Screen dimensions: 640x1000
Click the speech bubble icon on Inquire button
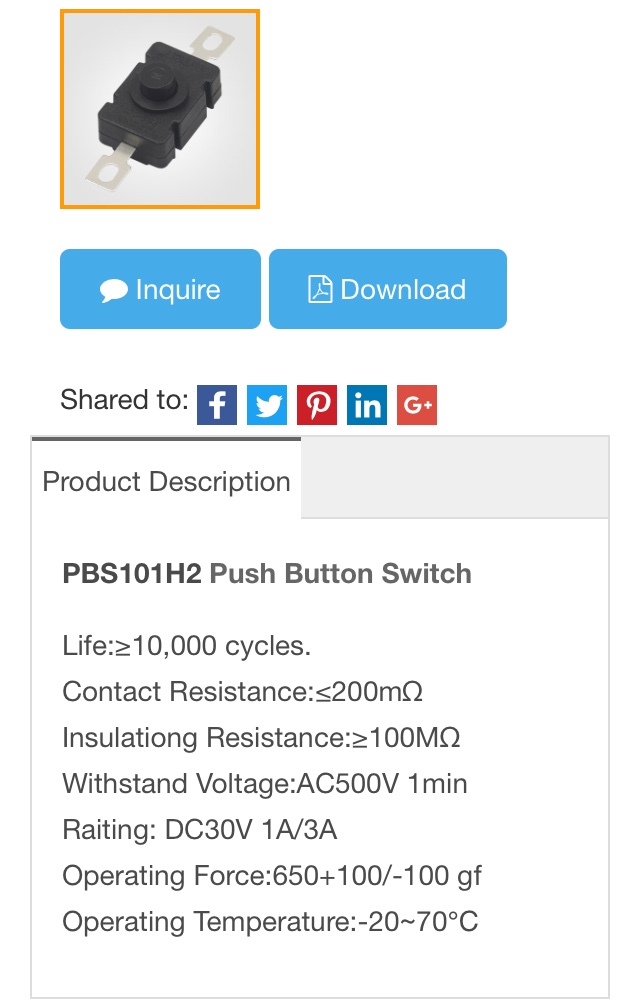[x=113, y=288]
